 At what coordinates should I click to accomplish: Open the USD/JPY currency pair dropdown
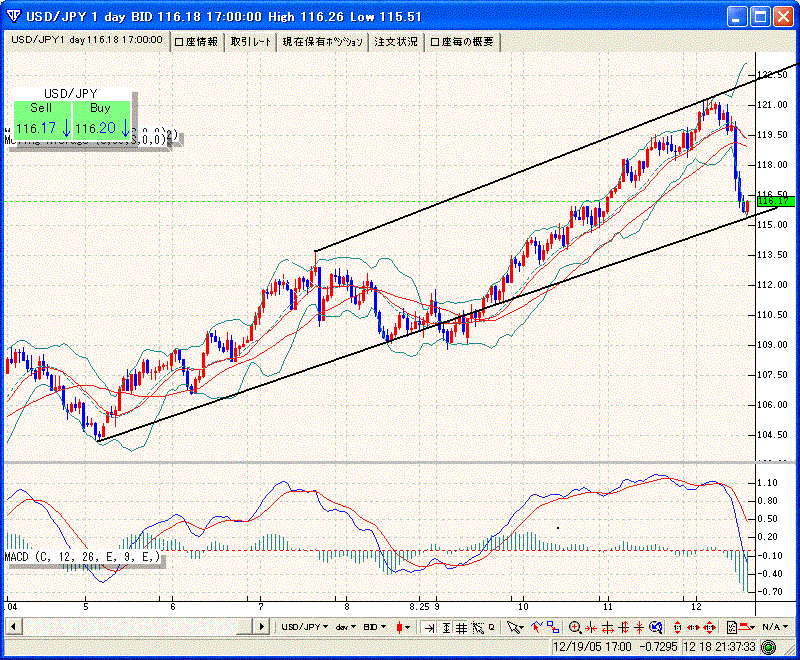[305, 627]
